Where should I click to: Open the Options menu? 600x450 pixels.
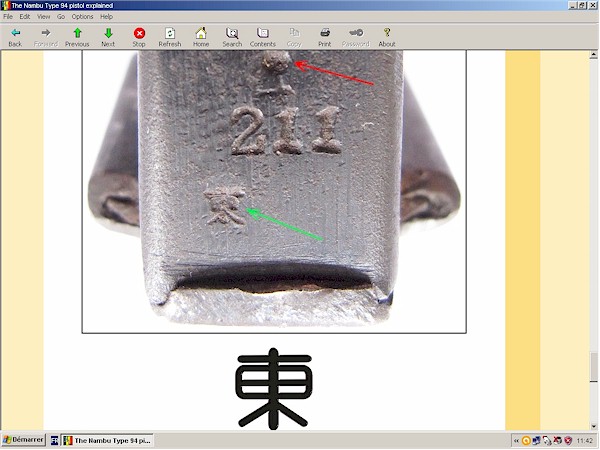[x=83, y=16]
